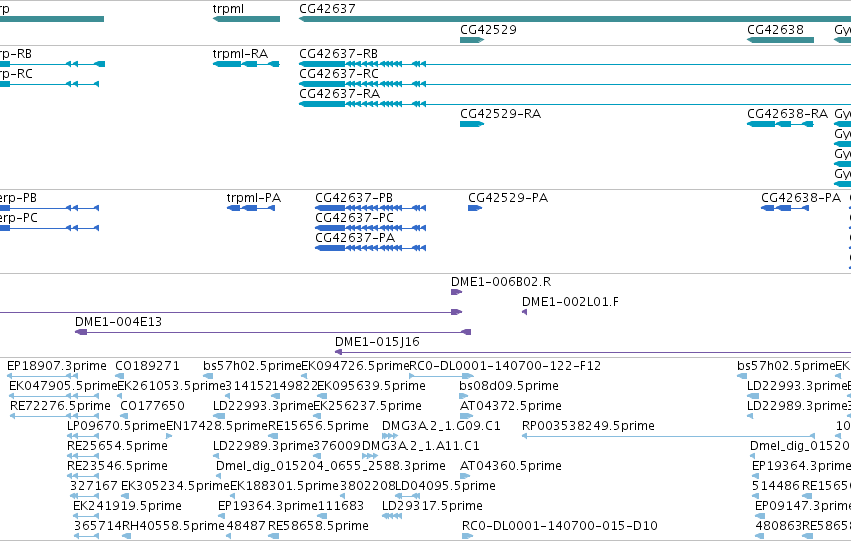Open the CG42529-RA transcript label
Screen dimensions: 851x541
pyautogui.click(x=500, y=114)
